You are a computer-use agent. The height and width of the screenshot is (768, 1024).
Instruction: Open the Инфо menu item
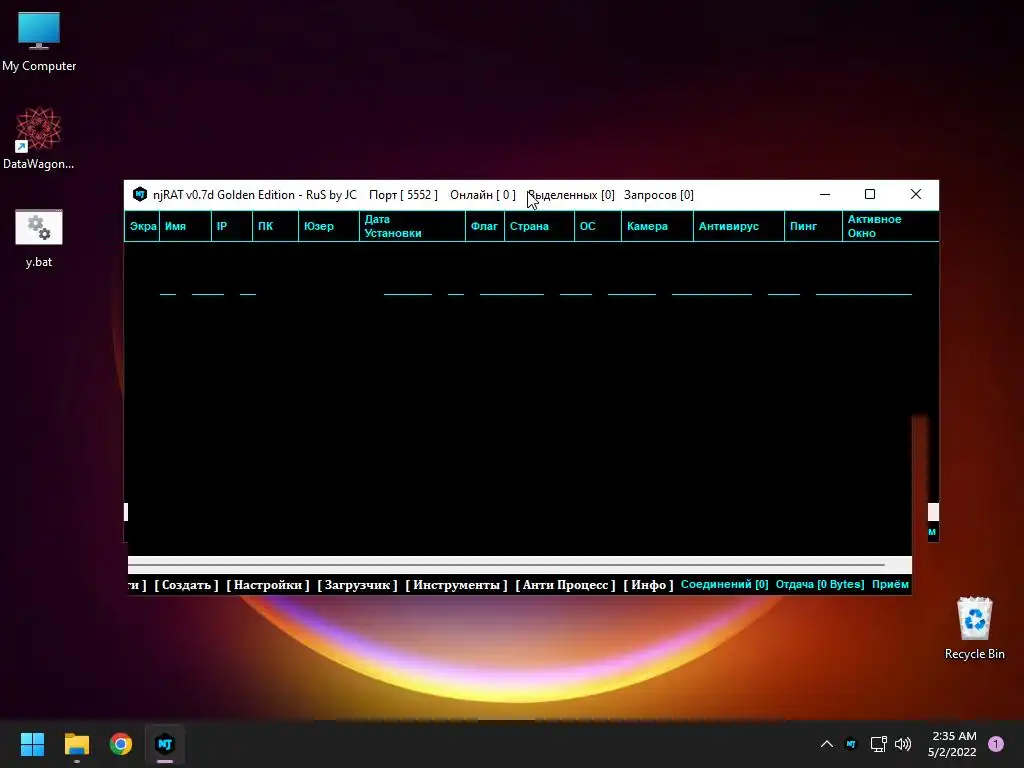click(648, 584)
